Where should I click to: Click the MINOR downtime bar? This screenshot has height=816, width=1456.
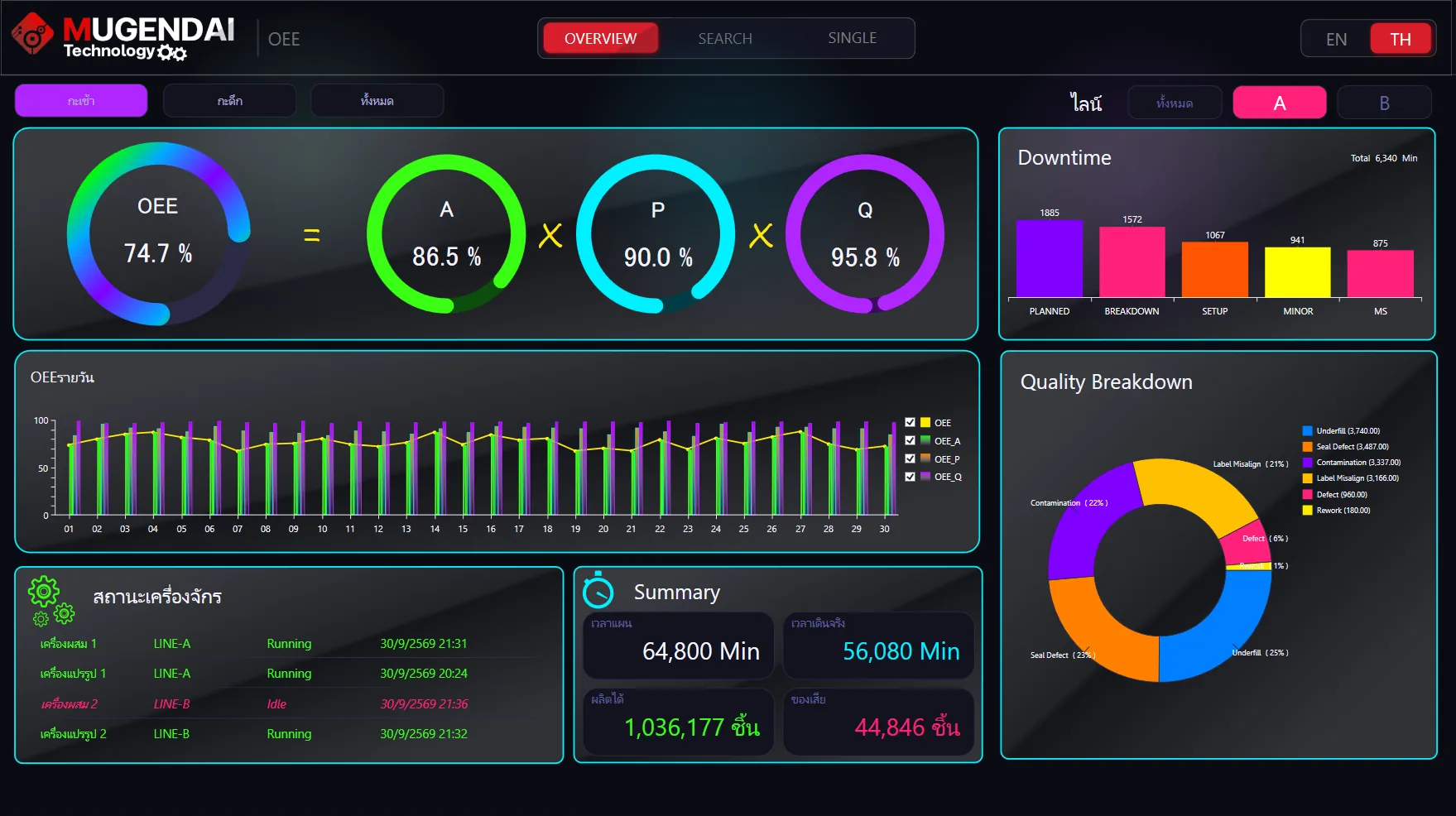1298,272
